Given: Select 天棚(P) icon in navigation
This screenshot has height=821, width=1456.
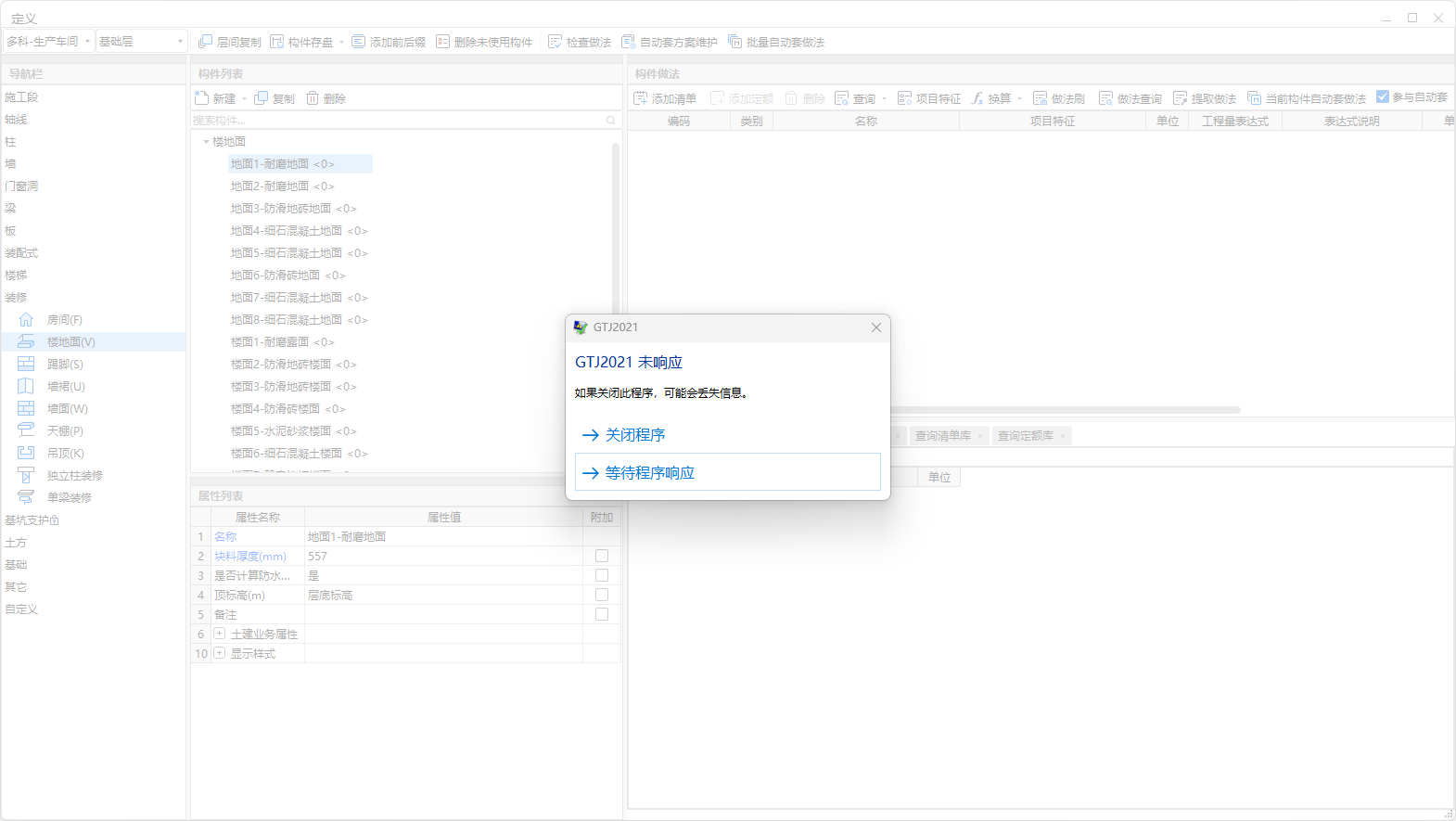Looking at the screenshot, I should pos(26,430).
